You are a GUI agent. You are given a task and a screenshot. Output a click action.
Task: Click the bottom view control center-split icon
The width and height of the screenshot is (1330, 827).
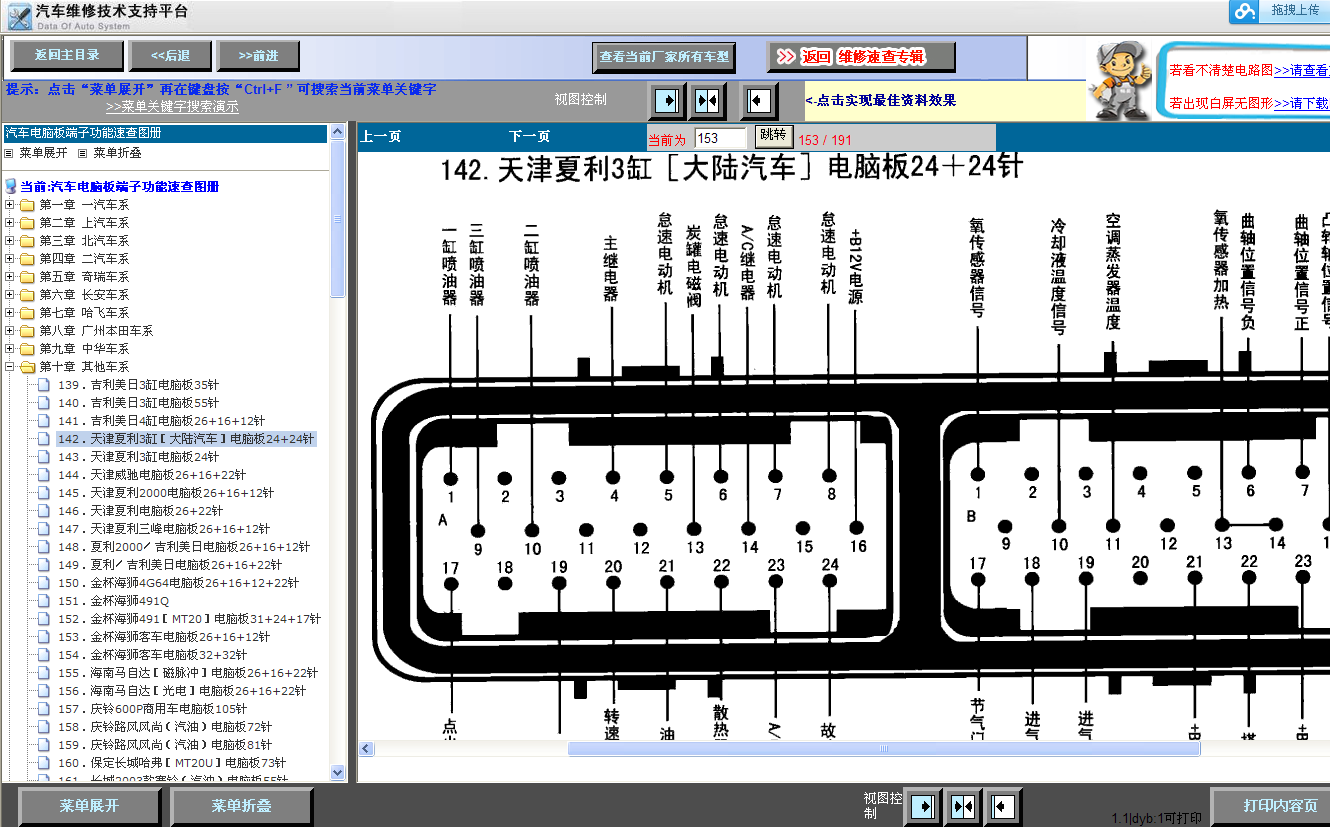click(x=963, y=806)
